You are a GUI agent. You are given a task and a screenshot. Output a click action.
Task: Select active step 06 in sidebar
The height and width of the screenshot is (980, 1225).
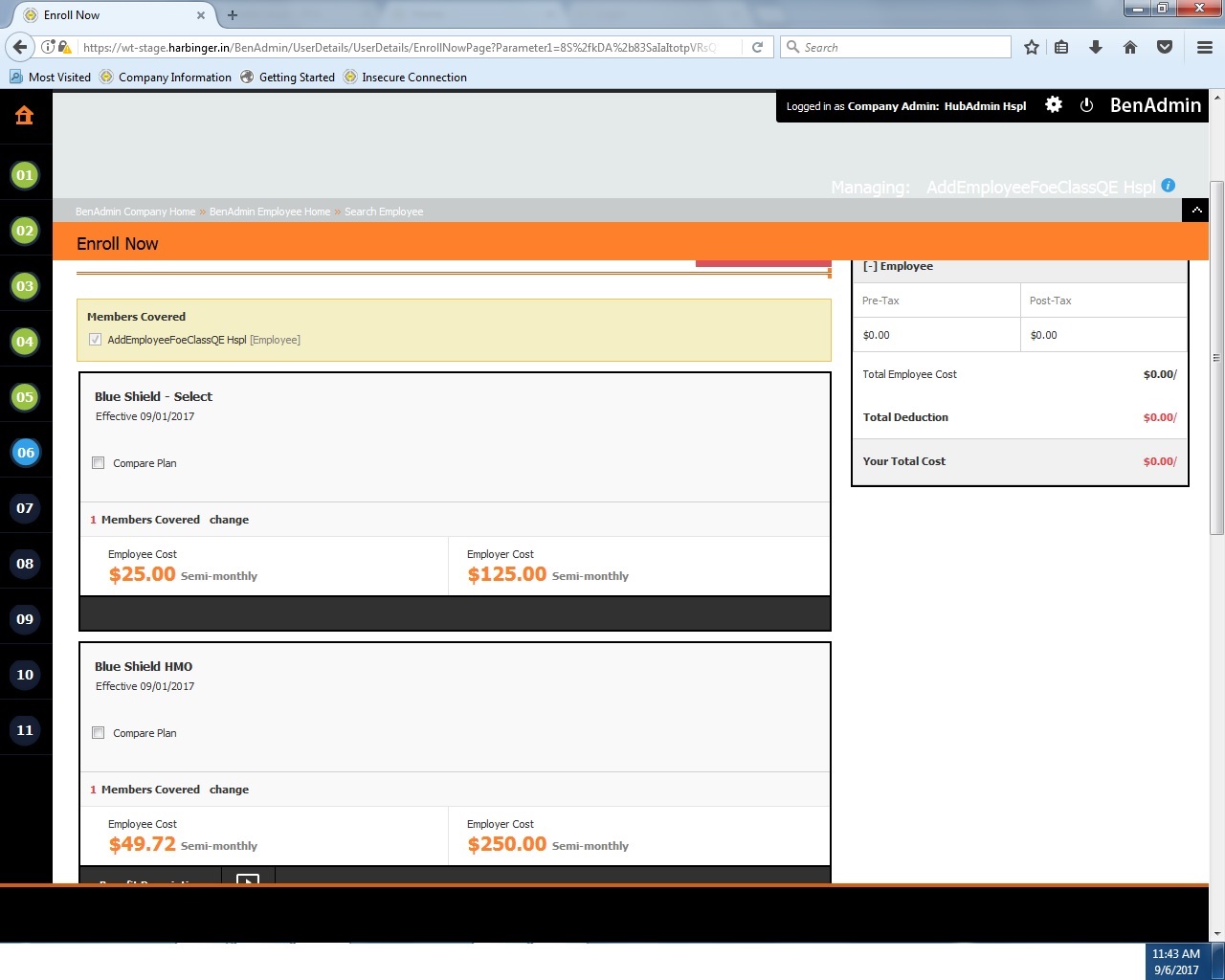(25, 453)
